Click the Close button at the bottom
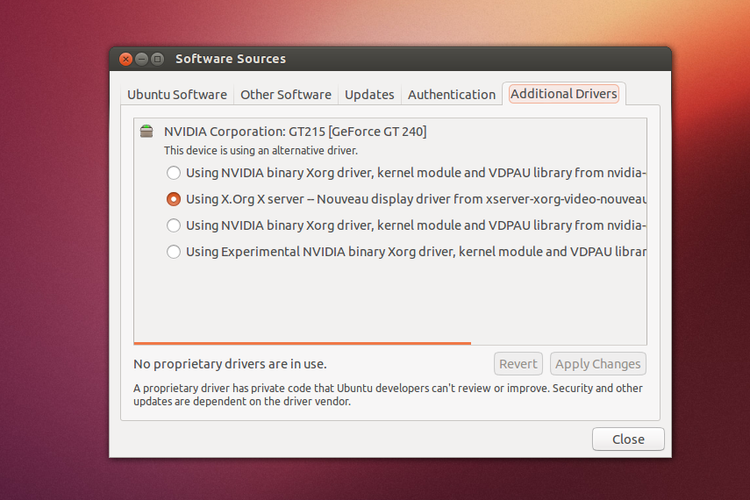The width and height of the screenshot is (750, 500). 628,439
